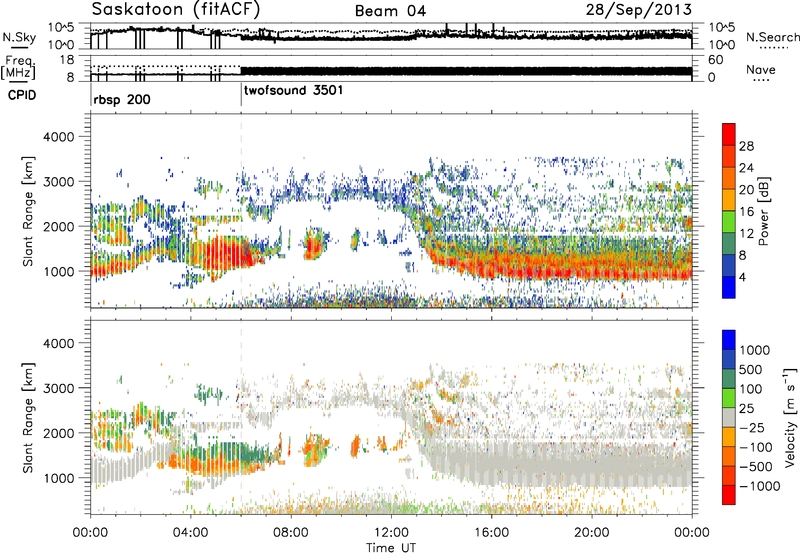Click the "4" tick on Power color bar
This screenshot has width=800, height=554.
click(x=742, y=277)
